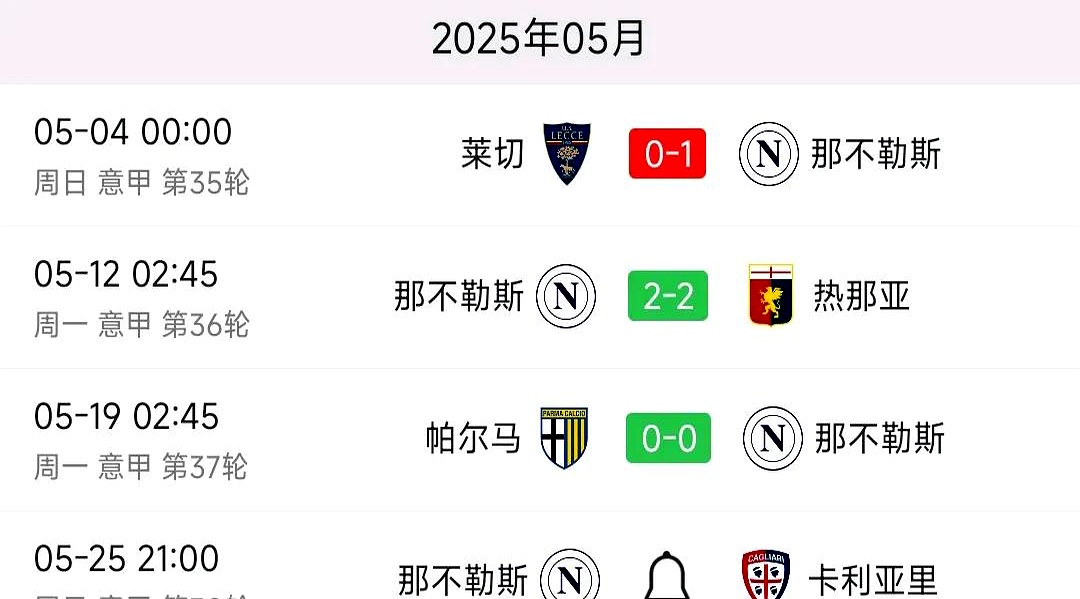Click the red 0-1 score button
The width and height of the screenshot is (1080, 599).
coord(667,155)
